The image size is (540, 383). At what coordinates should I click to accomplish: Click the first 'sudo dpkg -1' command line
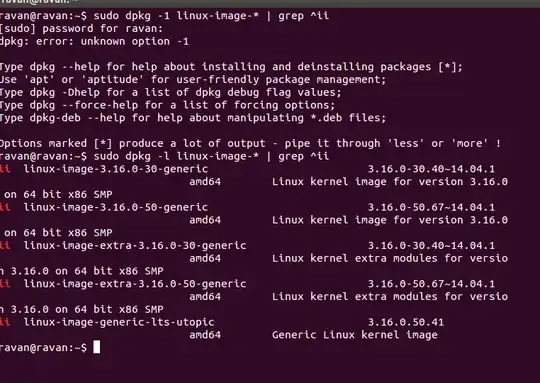click(164, 16)
